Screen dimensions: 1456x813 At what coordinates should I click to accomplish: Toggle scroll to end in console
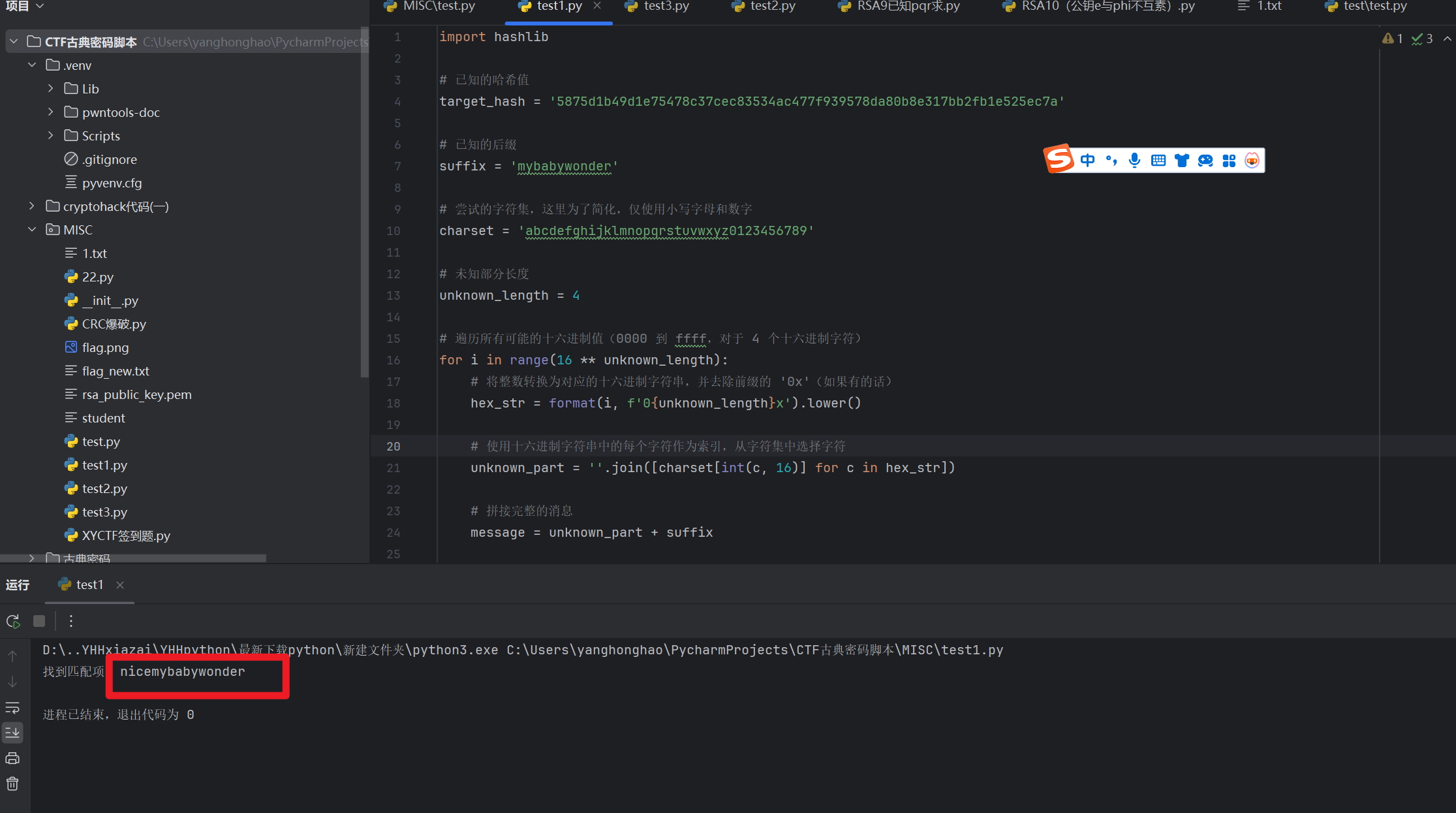[12, 733]
